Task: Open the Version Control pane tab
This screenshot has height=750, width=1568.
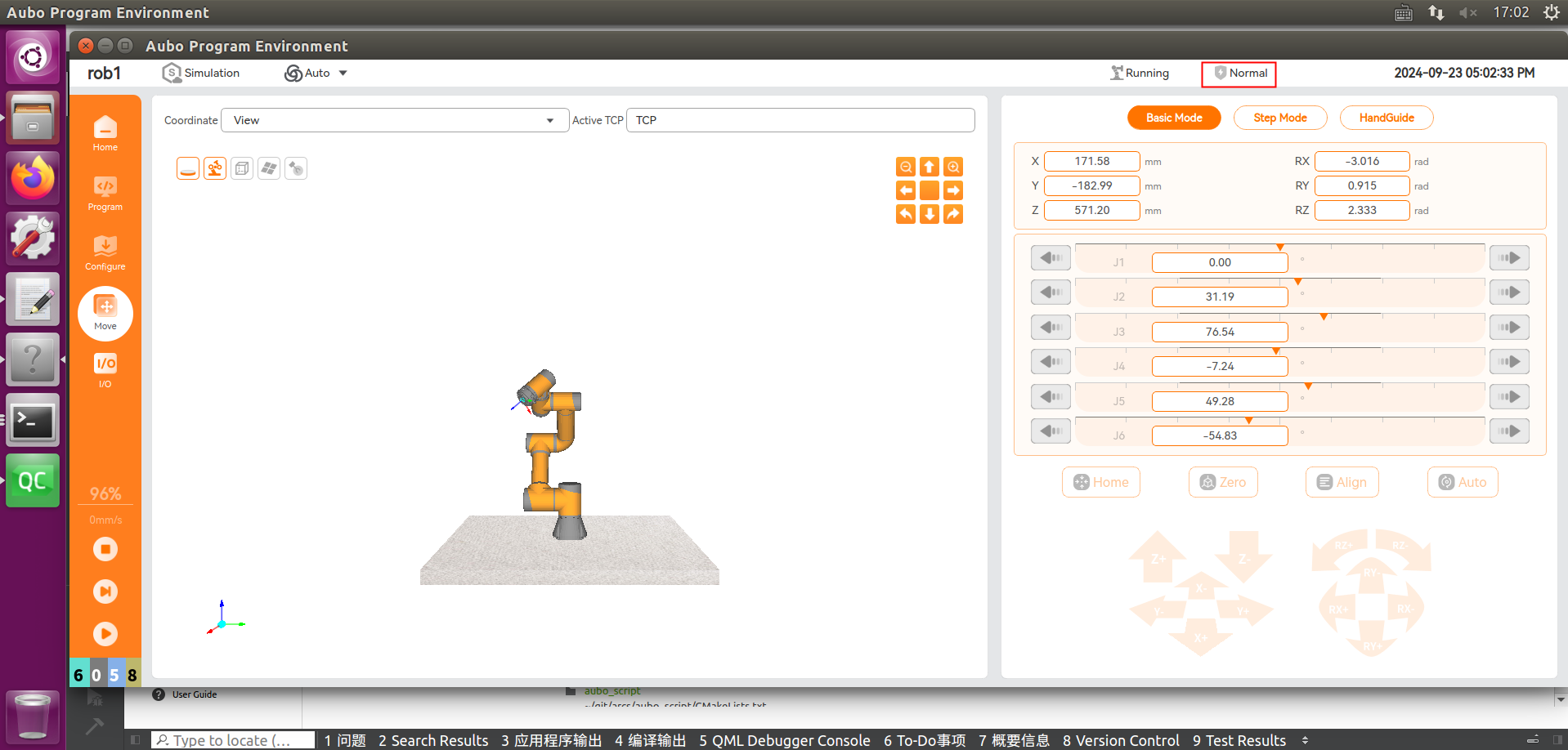Action: tap(1121, 740)
